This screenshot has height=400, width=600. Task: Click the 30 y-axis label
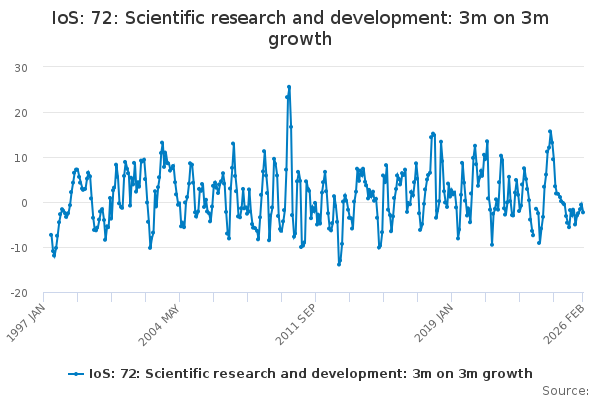pos(20,67)
